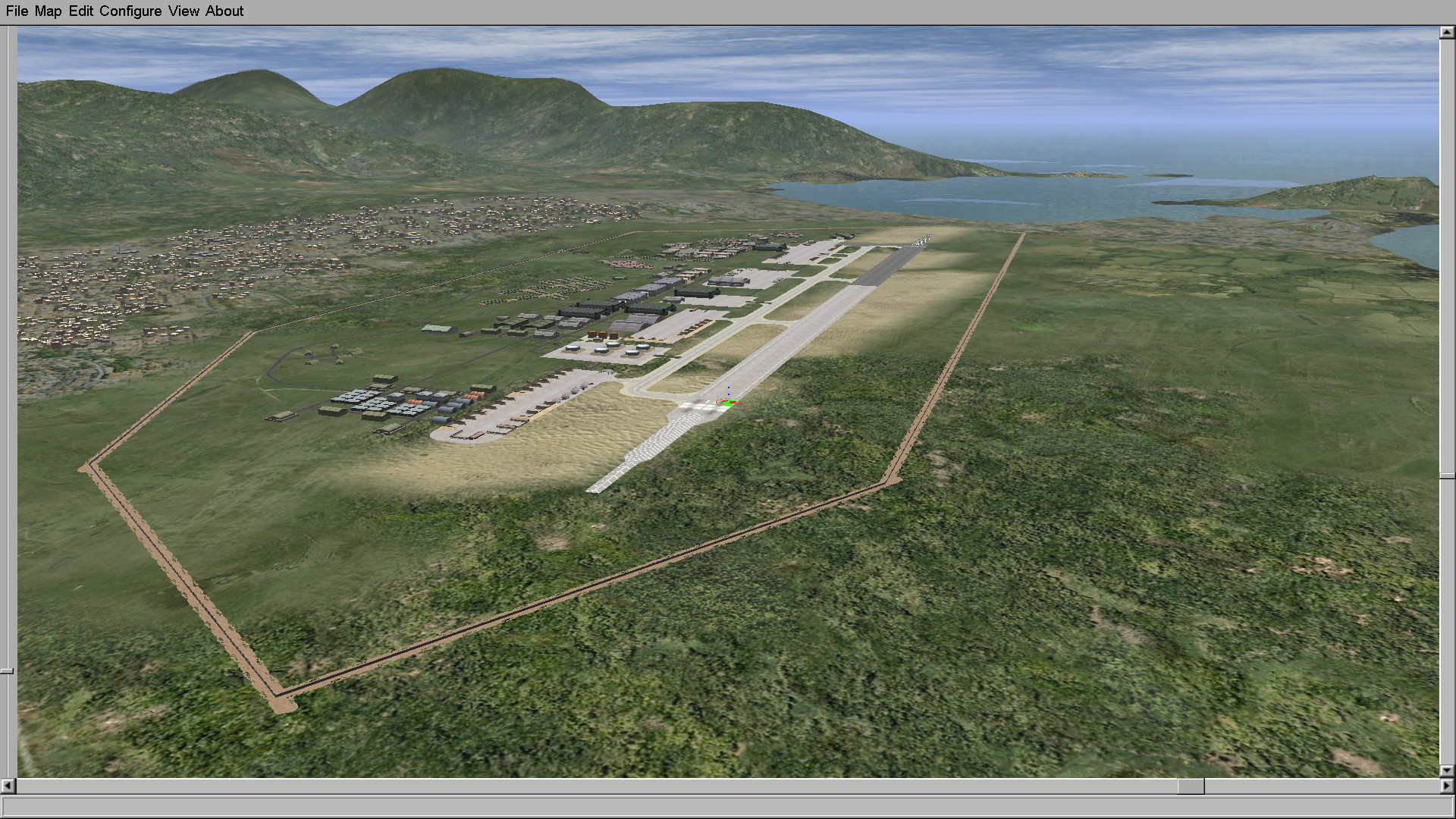The height and width of the screenshot is (819, 1456).
Task: Click the horizontal scrollbar left arrow
Action: [x=8, y=786]
